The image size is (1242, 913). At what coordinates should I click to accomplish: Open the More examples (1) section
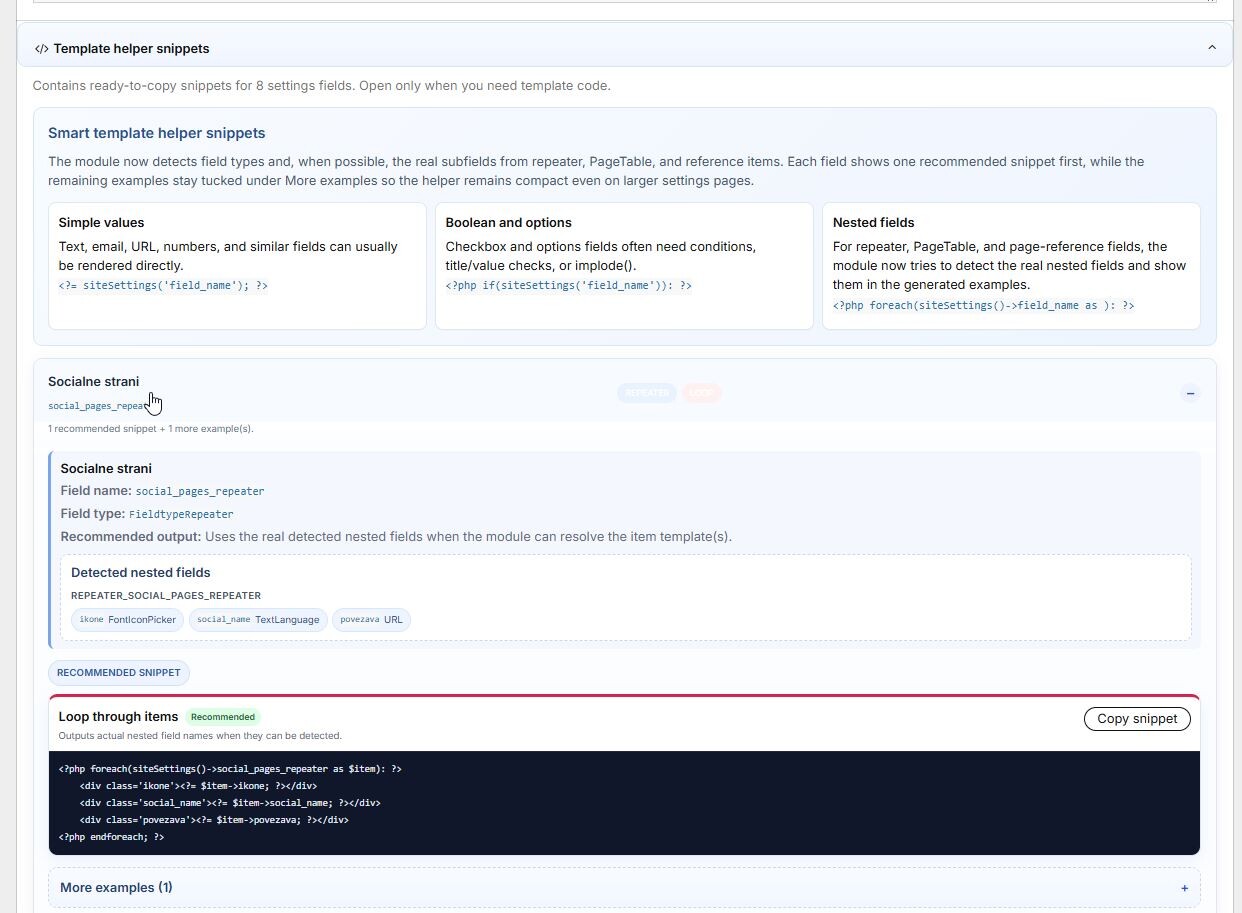coord(116,888)
